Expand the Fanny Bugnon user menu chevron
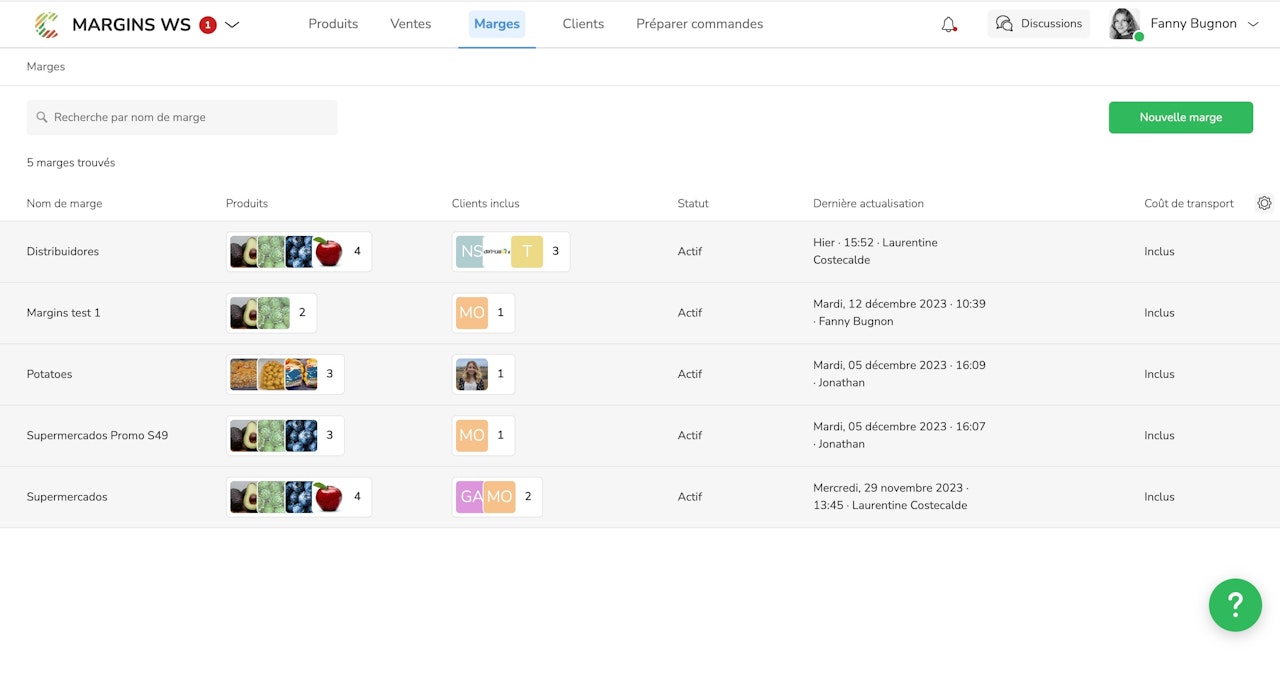Image resolution: width=1280 pixels, height=694 pixels. click(1253, 24)
